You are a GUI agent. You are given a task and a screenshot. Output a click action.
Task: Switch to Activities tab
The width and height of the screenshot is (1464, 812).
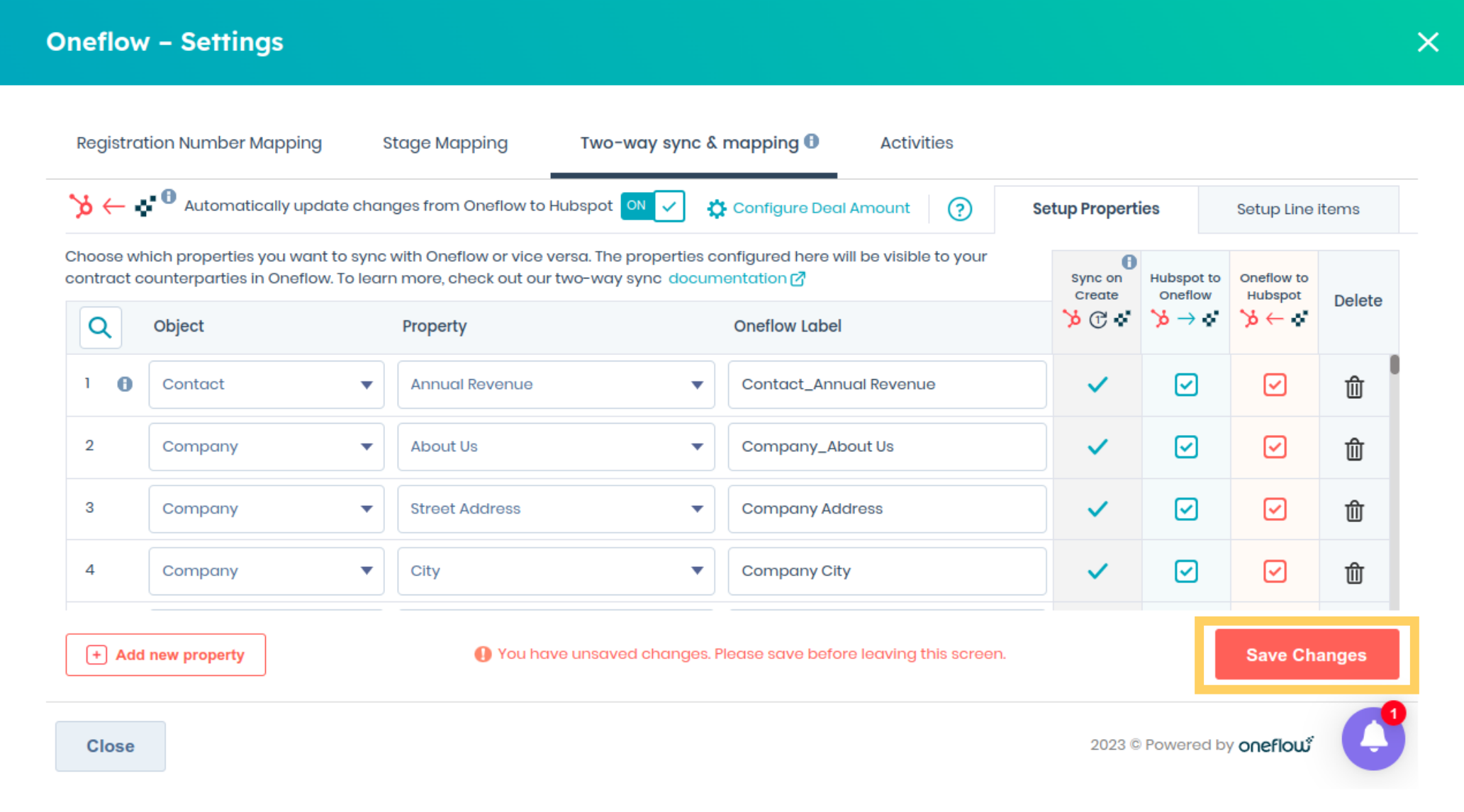(917, 143)
